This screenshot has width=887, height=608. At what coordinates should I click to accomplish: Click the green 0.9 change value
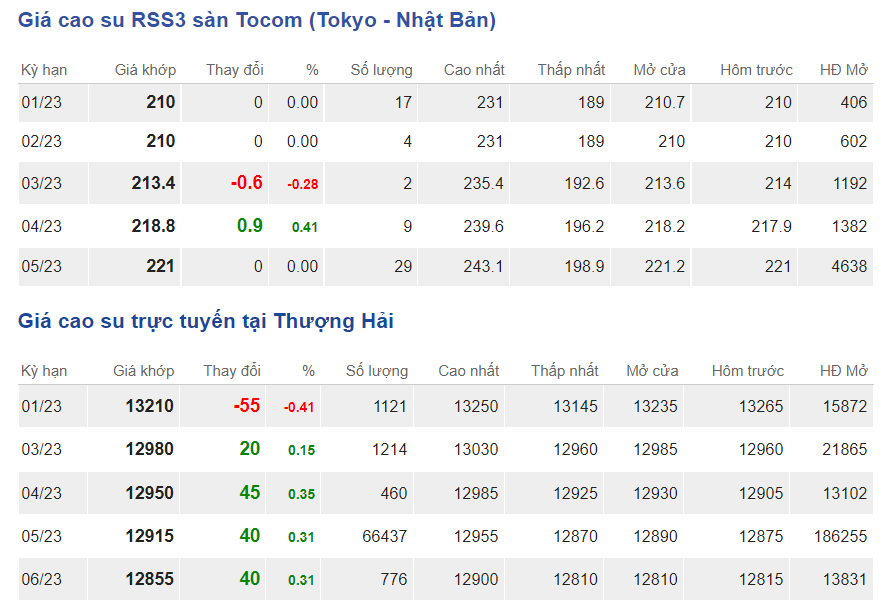point(249,226)
